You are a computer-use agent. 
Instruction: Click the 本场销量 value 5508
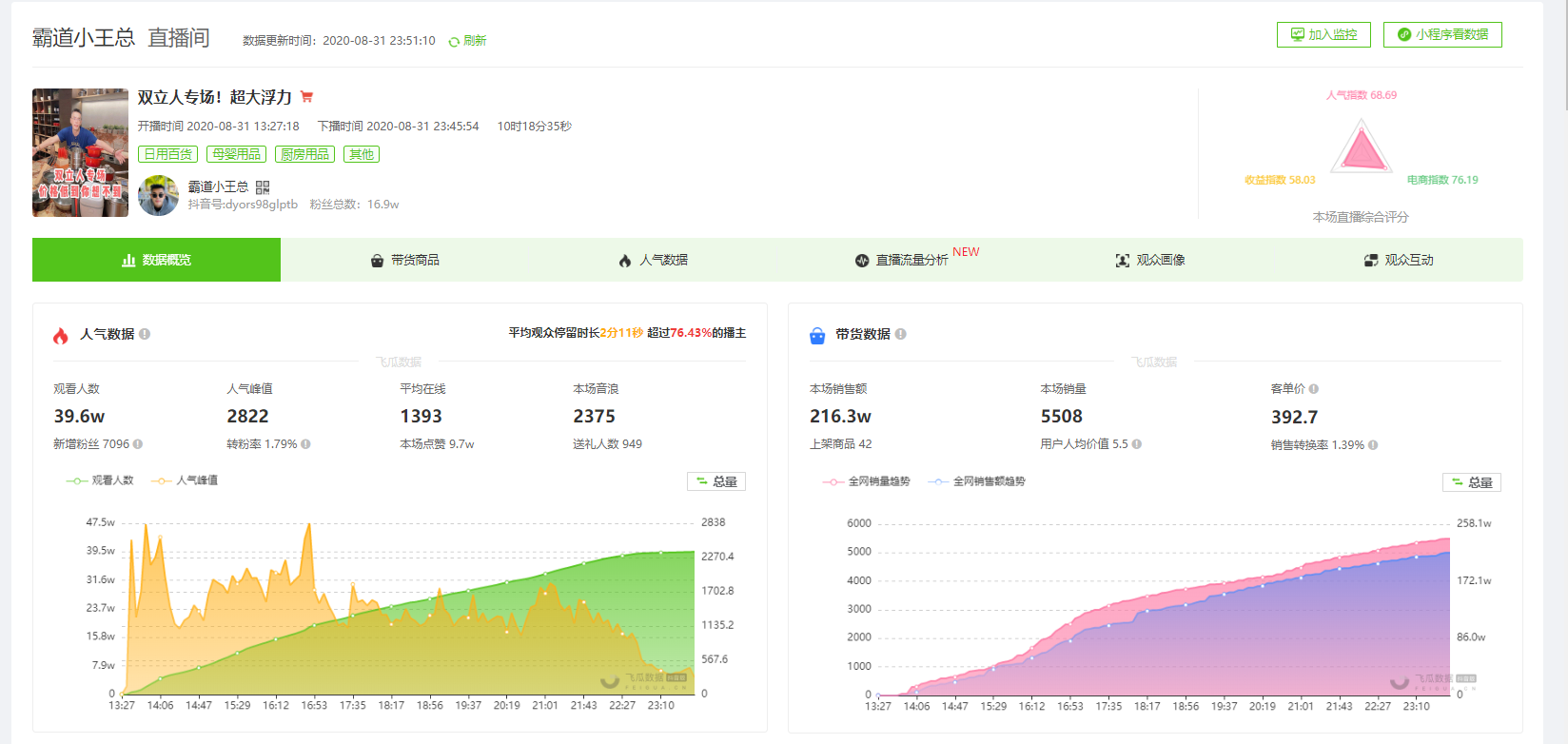(x=1062, y=417)
